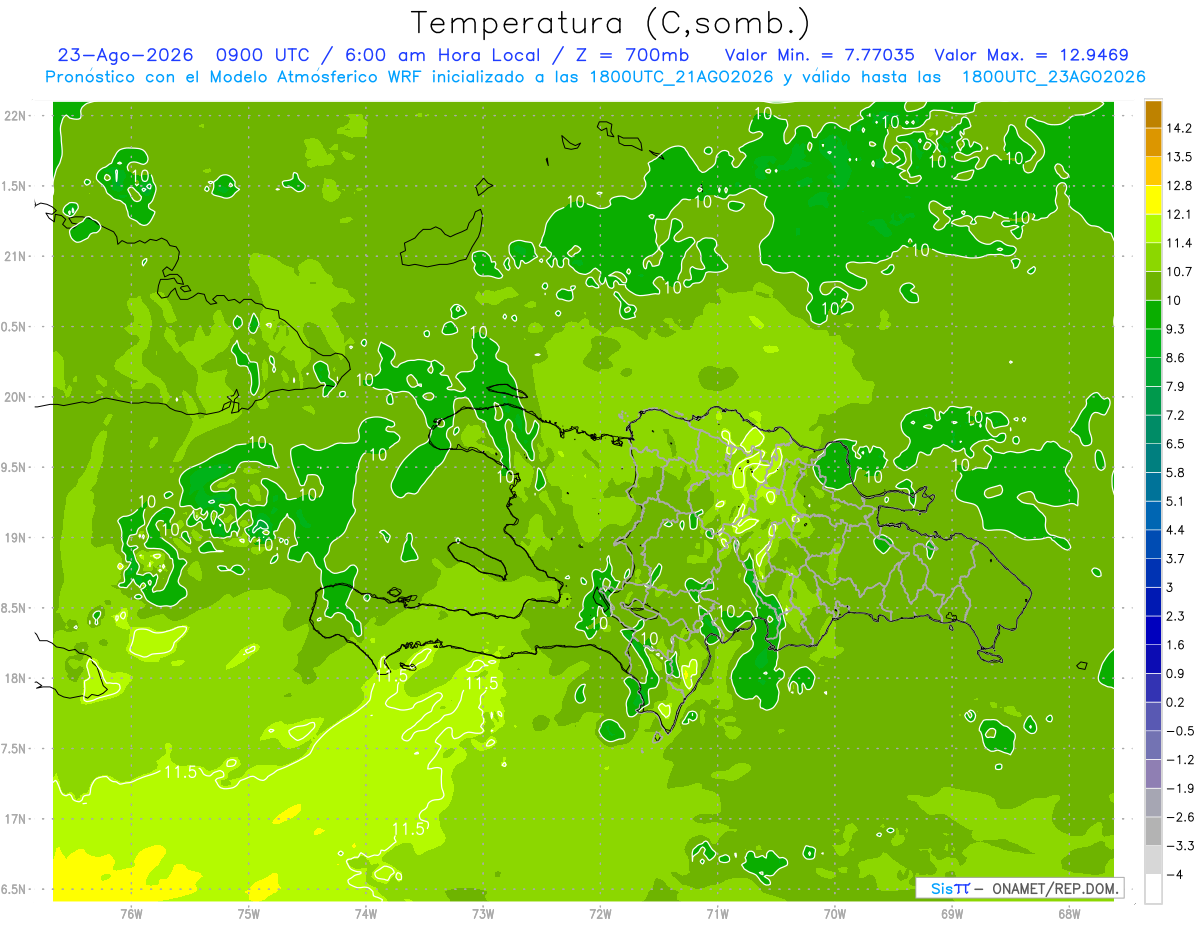Click the 'SisTT – ONAMET/REP.DOM.' credit box
This screenshot has height=927, width=1200.
click(1019, 888)
